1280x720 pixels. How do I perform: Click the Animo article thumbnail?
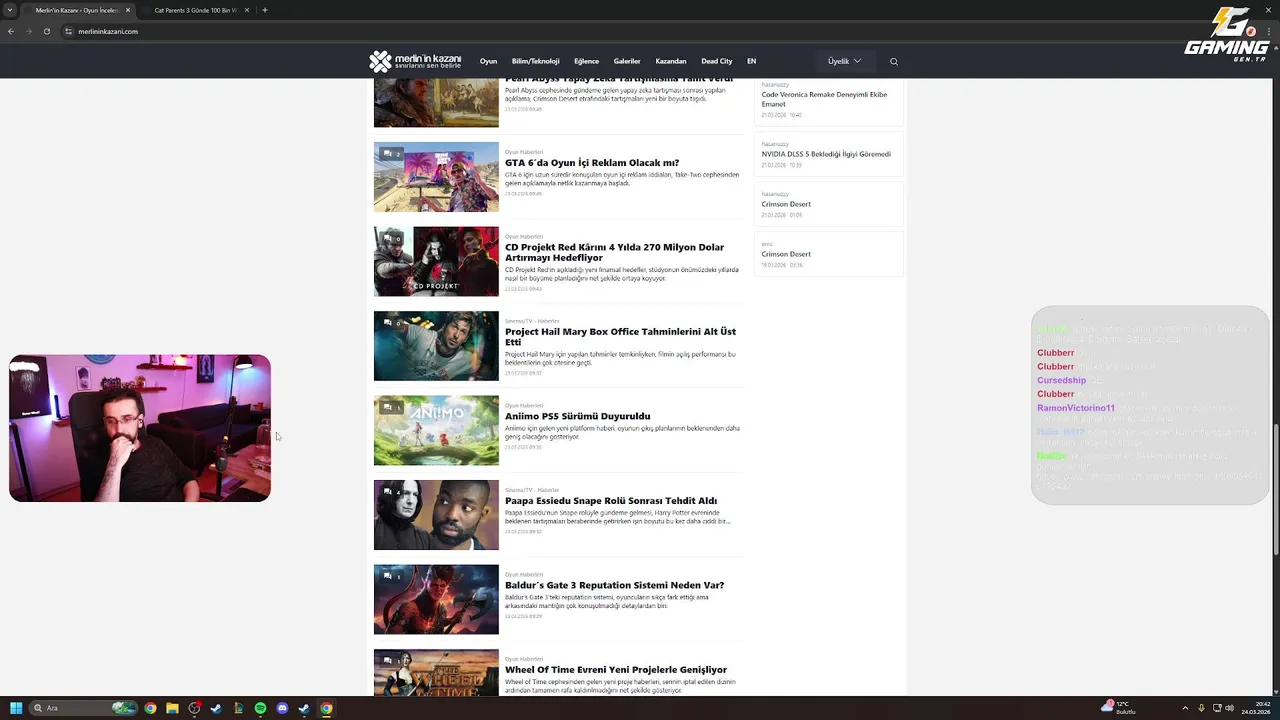pos(436,430)
